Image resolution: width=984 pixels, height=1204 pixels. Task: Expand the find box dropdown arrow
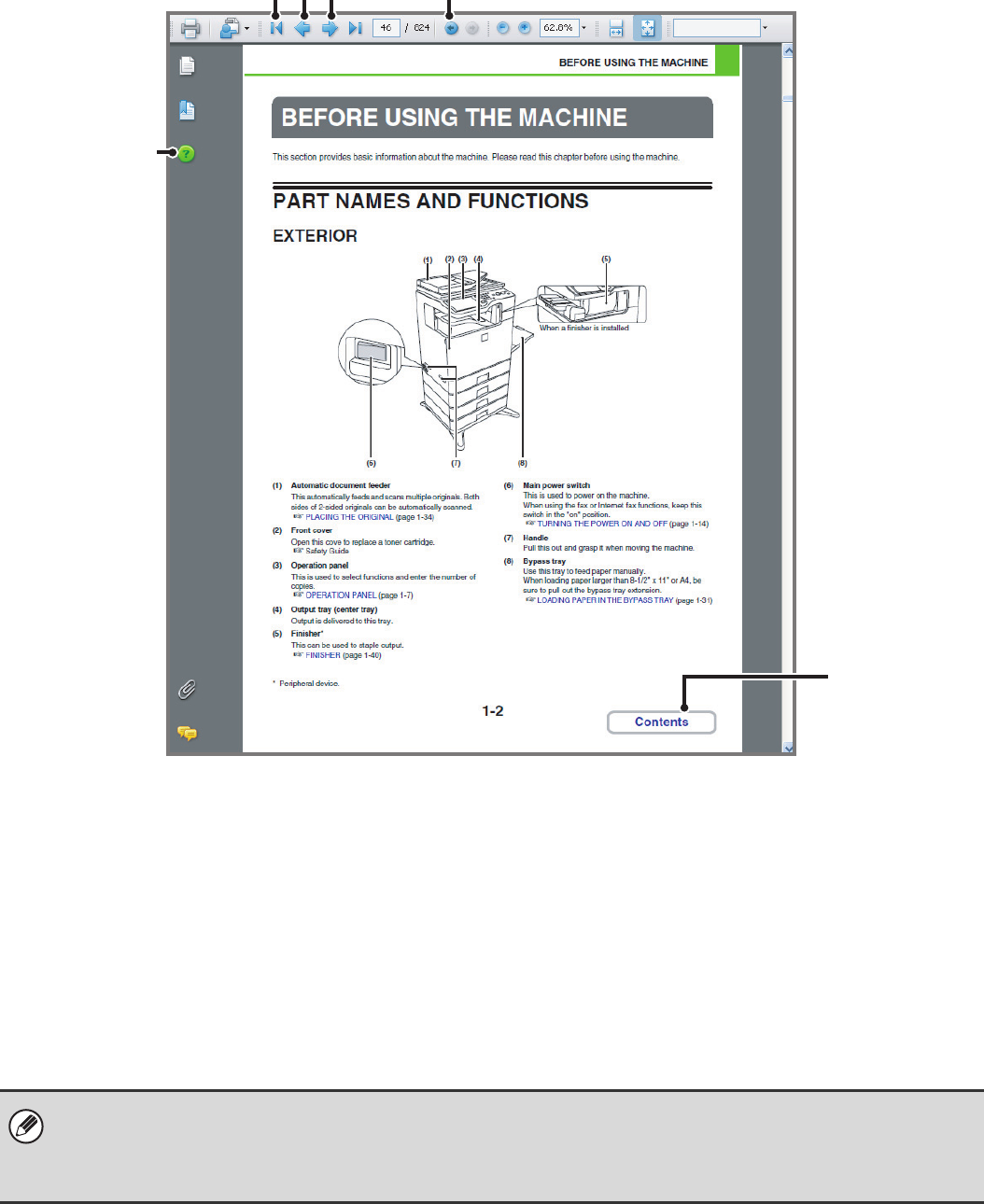click(x=766, y=28)
